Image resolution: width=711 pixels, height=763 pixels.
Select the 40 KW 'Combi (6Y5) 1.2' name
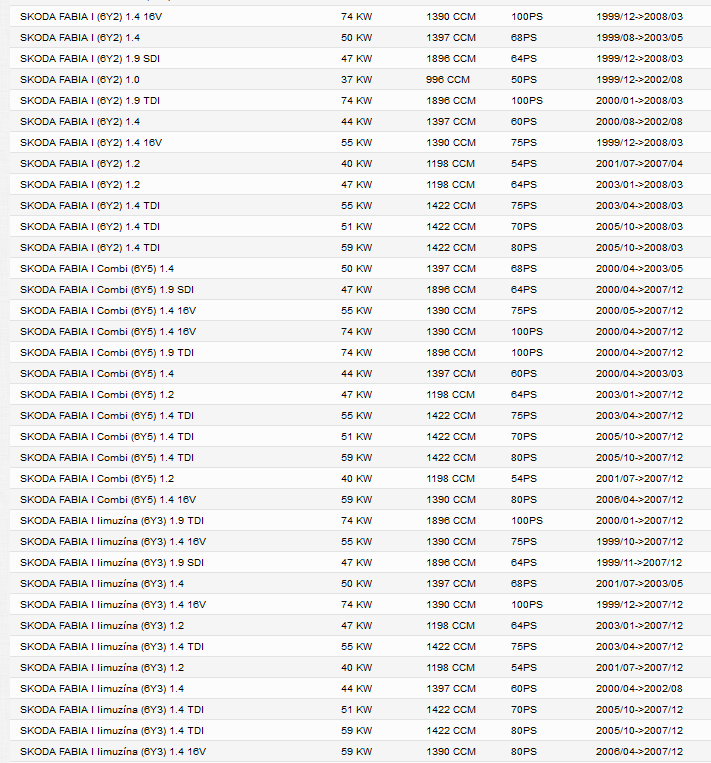click(97, 479)
